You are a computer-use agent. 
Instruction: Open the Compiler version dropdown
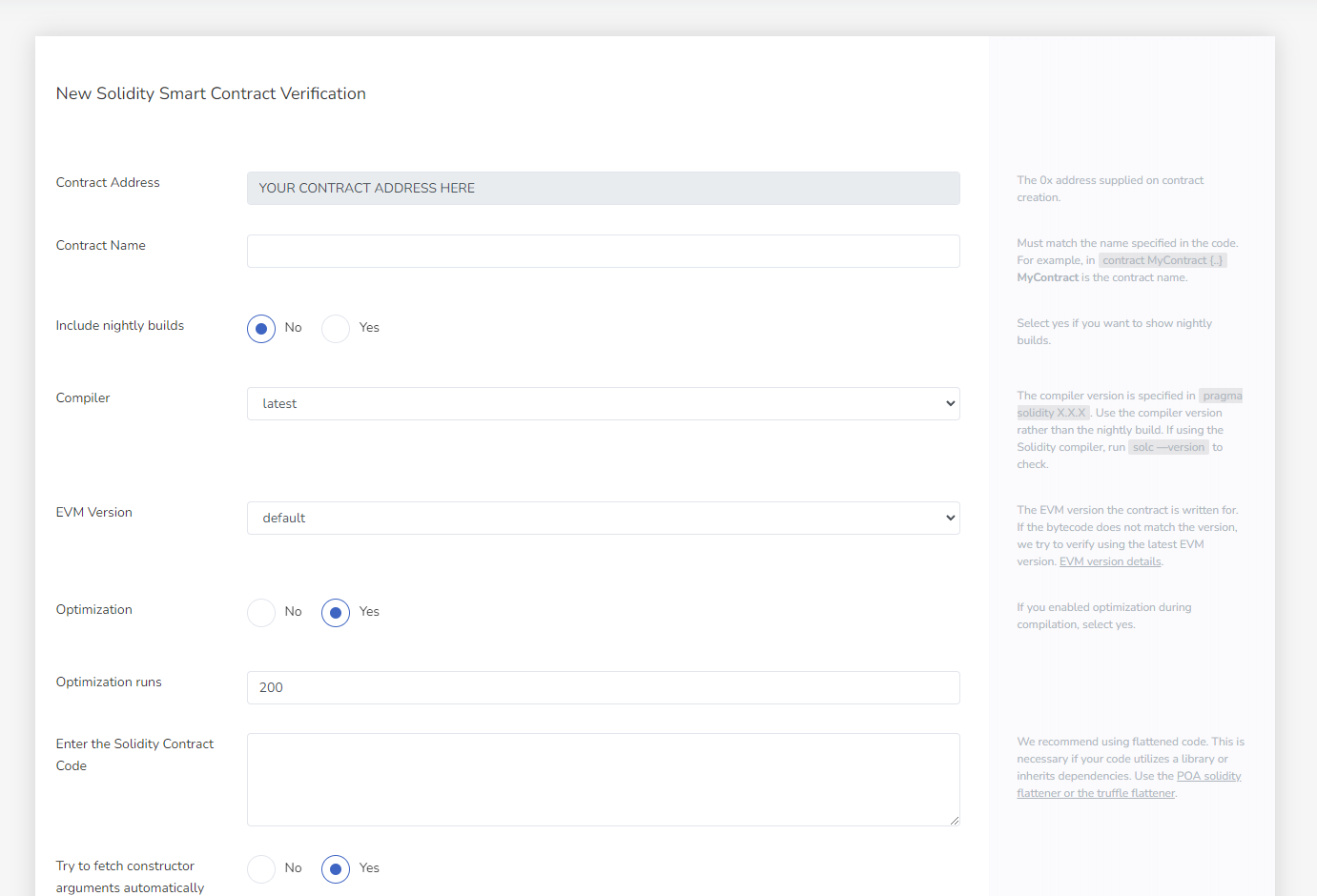[x=603, y=403]
